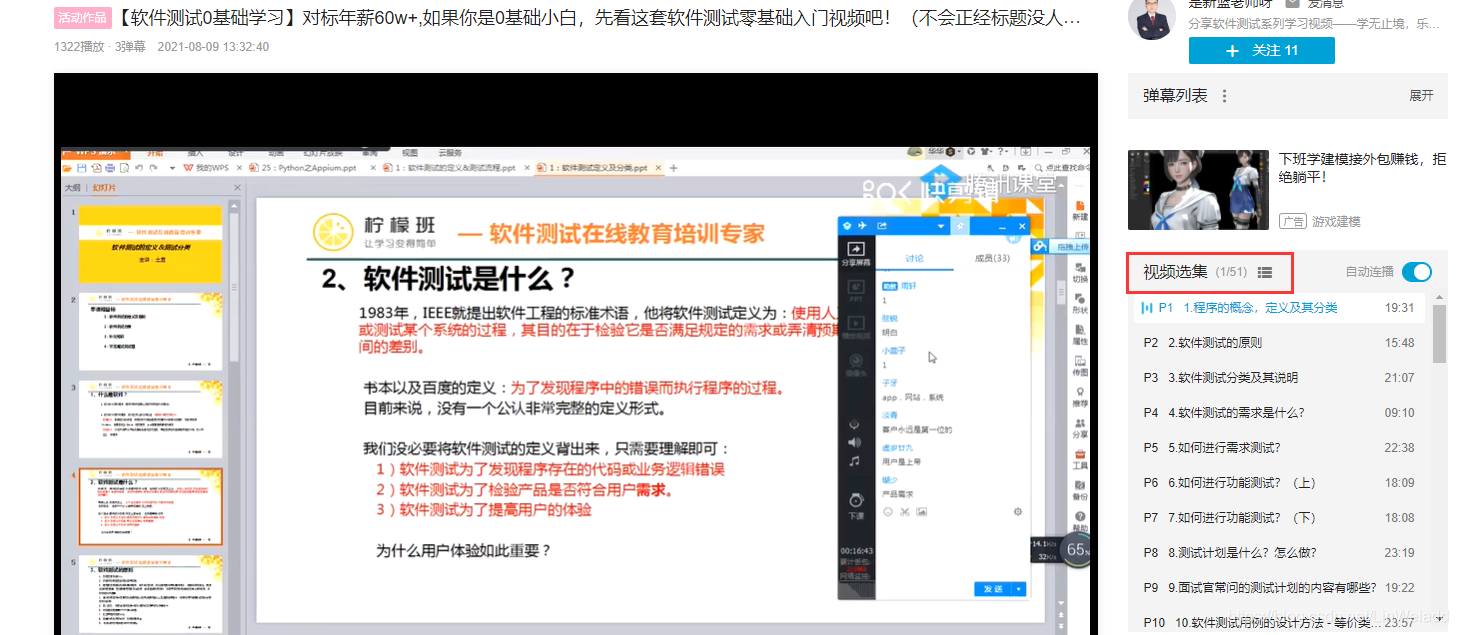Open the dropdown in the classroom title bar

click(941, 226)
